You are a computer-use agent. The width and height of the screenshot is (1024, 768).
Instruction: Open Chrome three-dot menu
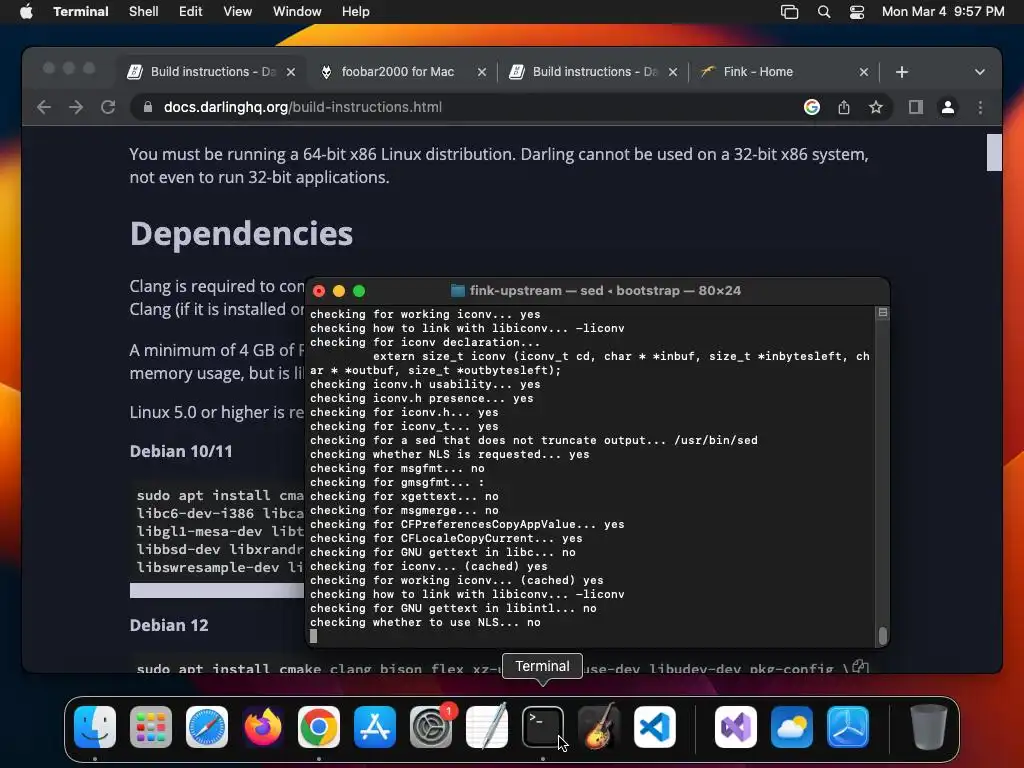click(980, 107)
